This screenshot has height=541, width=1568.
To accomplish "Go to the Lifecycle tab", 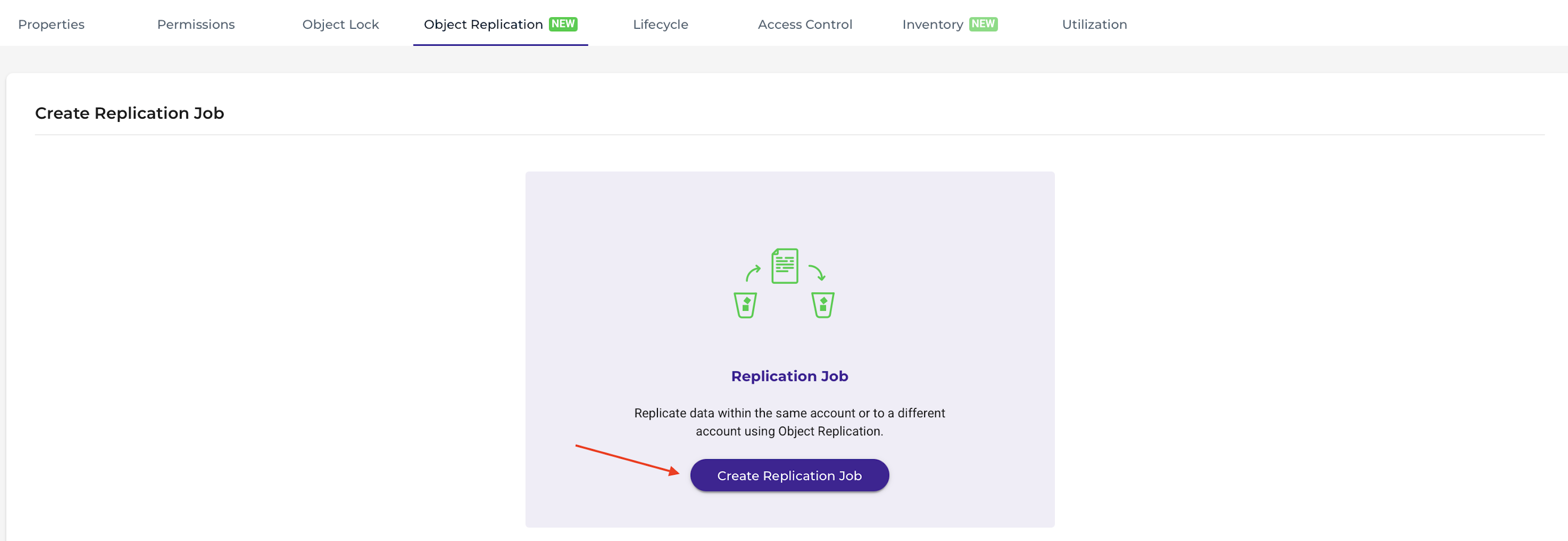I will (660, 24).
